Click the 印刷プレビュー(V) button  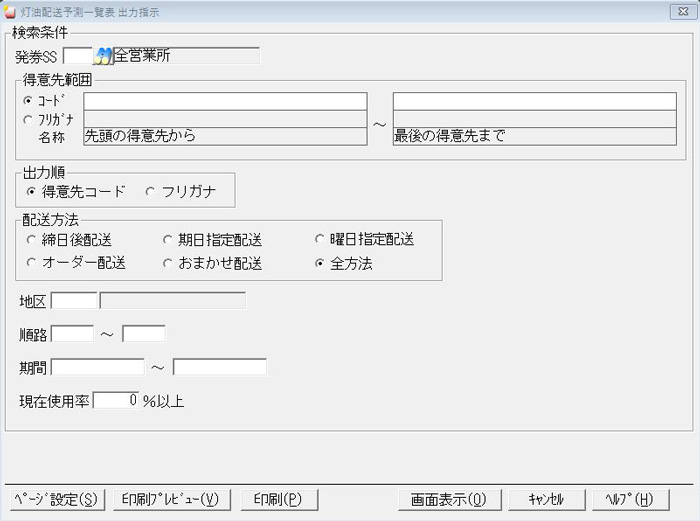(174, 499)
